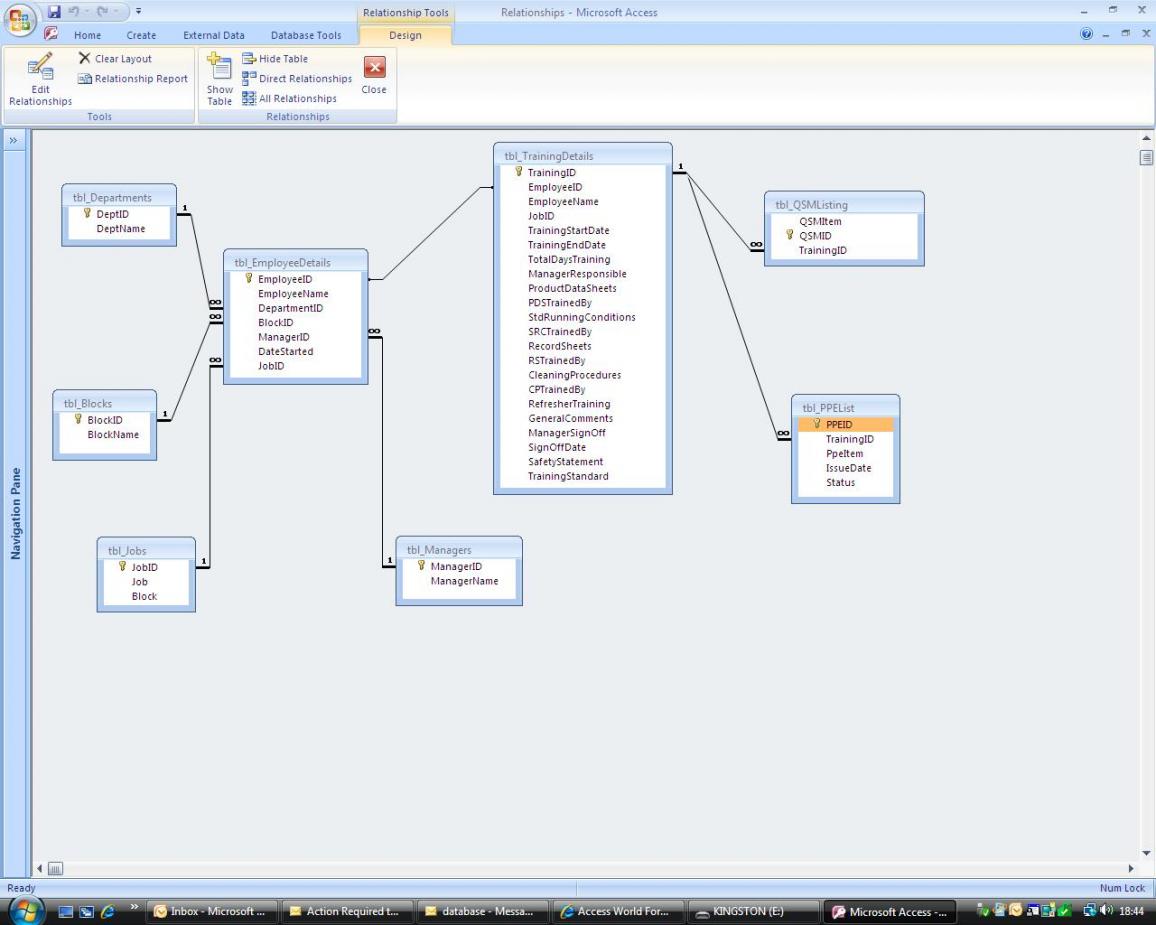Click Internet Explorer quick launch icon

tap(108, 912)
